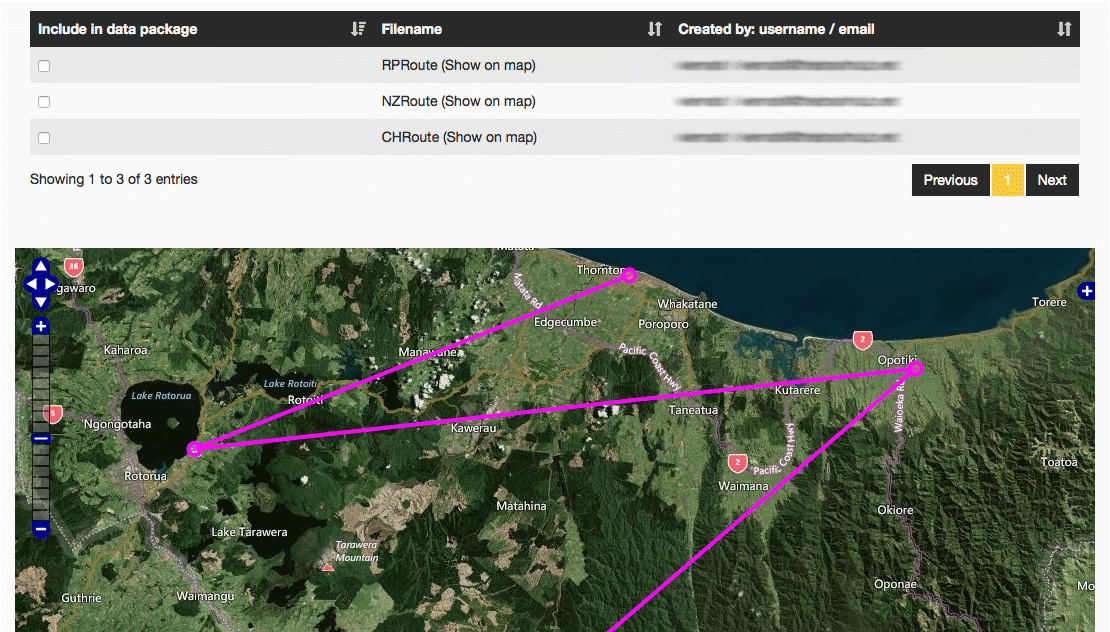Click the Kawerau town label

[474, 428]
